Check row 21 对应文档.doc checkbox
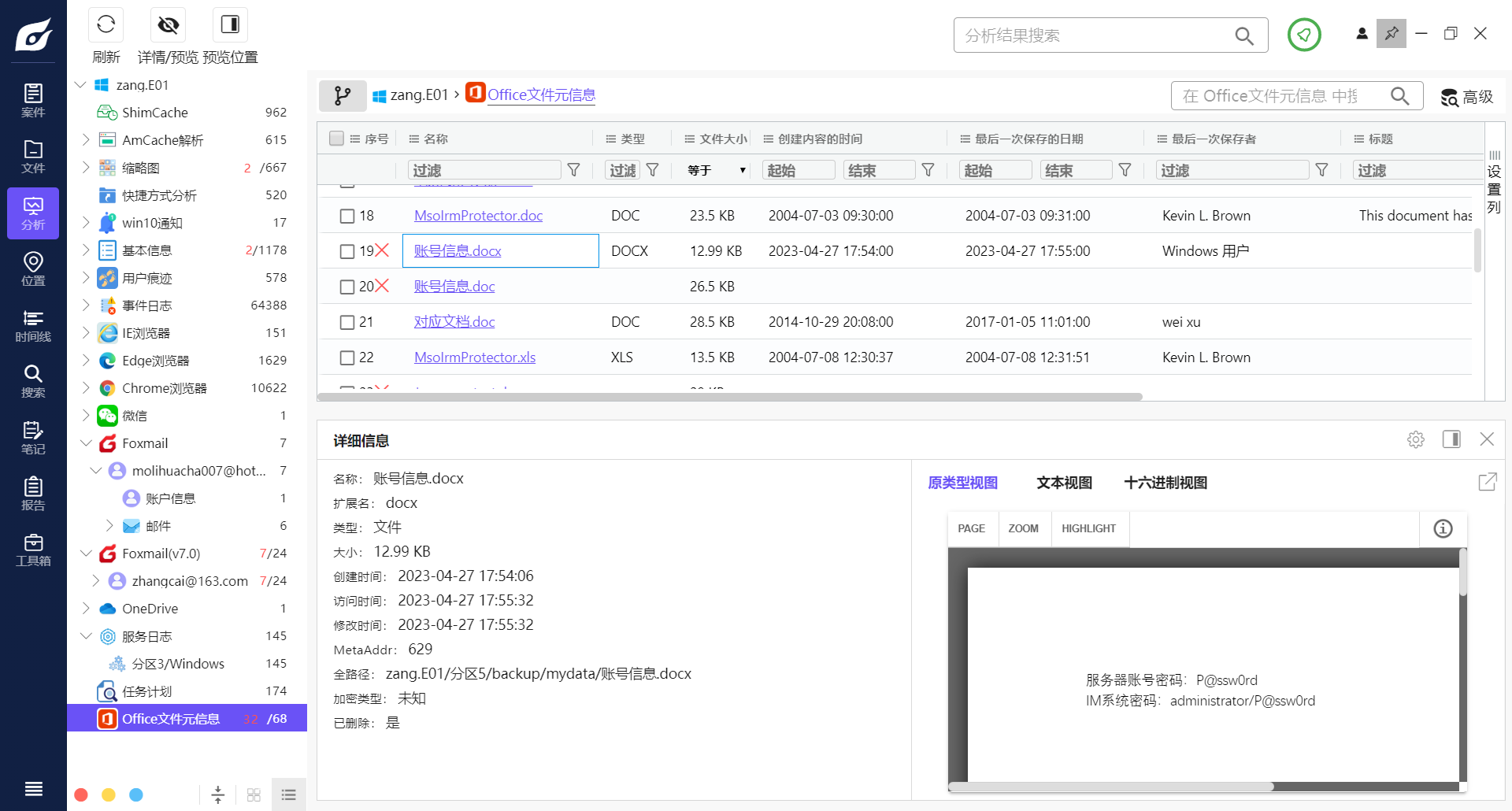The image size is (1512, 811). point(346,322)
